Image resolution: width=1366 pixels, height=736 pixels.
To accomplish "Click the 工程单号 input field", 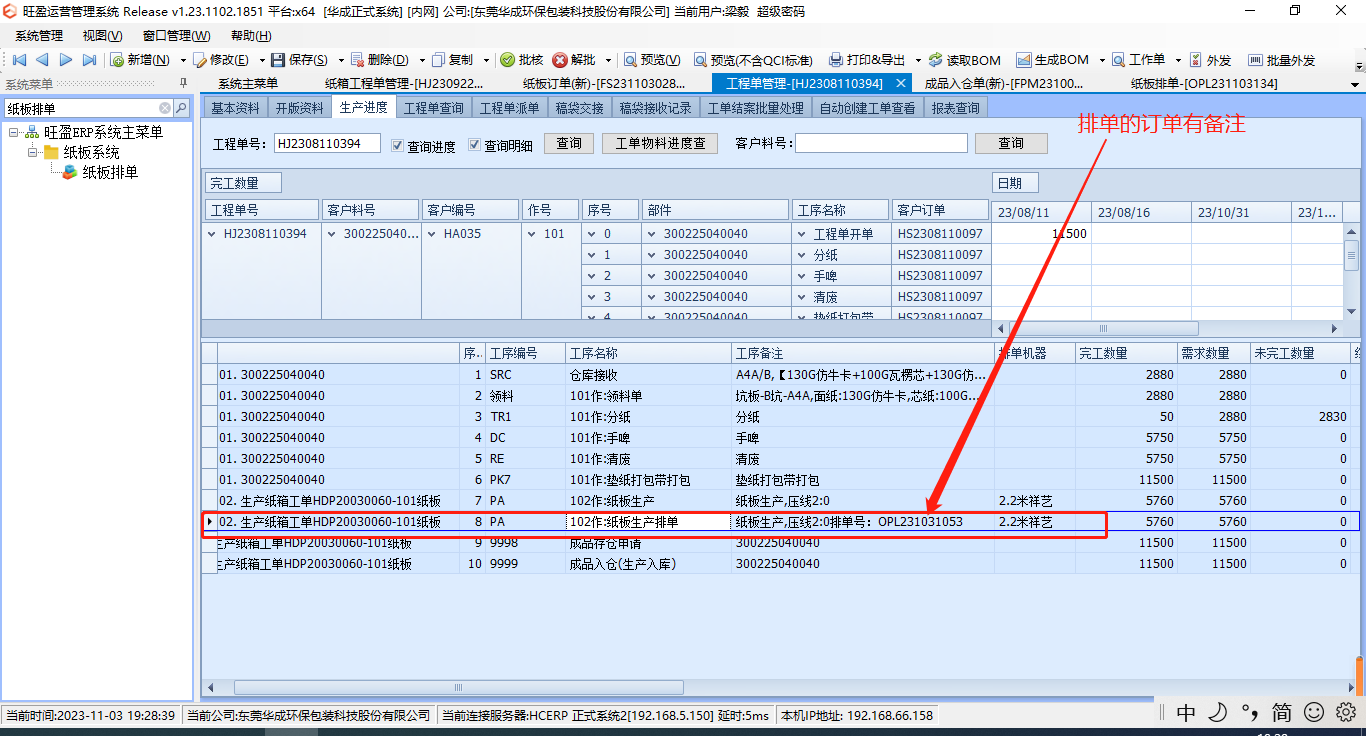I will tap(327, 143).
